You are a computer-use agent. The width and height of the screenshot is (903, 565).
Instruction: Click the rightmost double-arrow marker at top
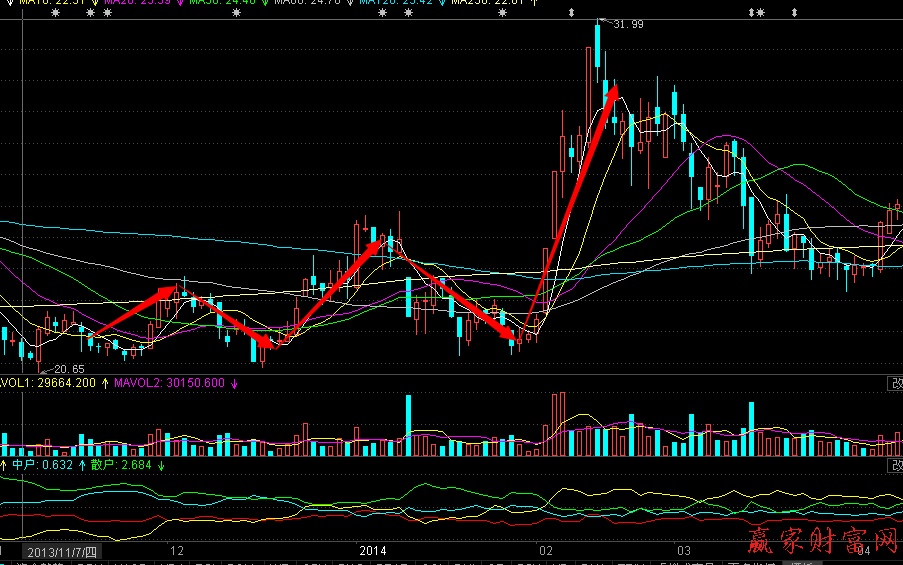click(794, 13)
